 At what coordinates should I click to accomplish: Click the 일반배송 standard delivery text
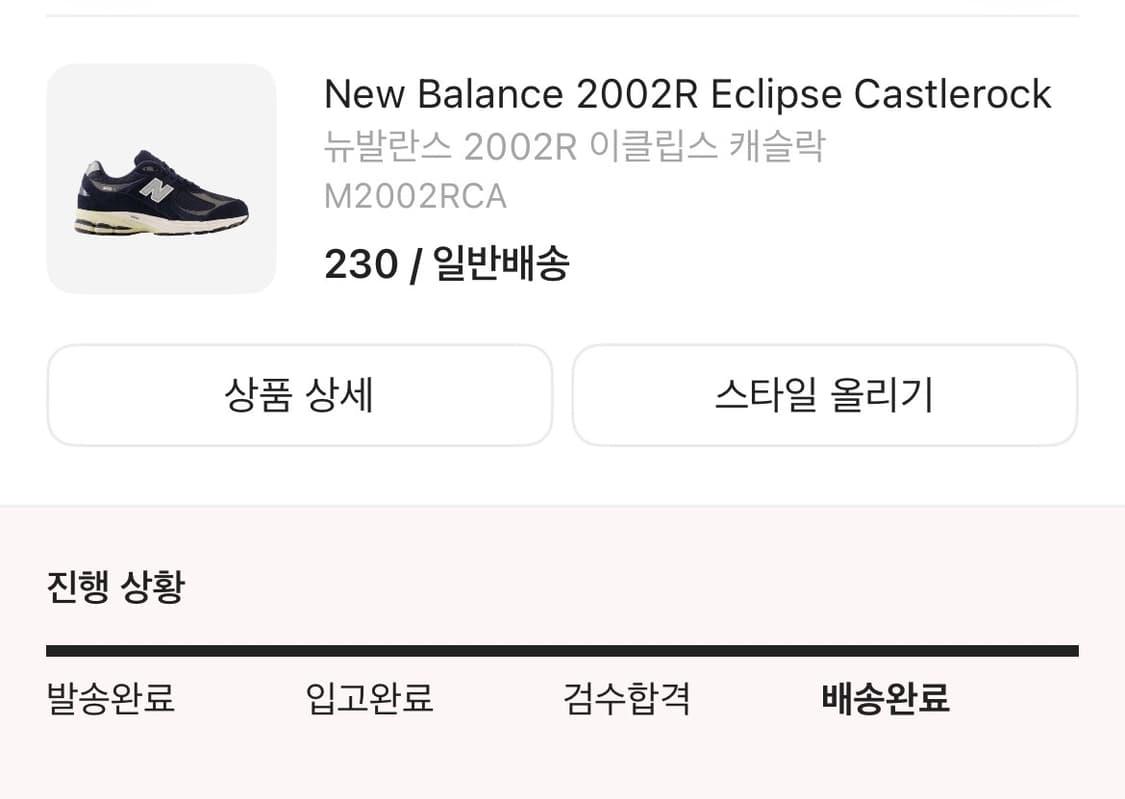499,263
